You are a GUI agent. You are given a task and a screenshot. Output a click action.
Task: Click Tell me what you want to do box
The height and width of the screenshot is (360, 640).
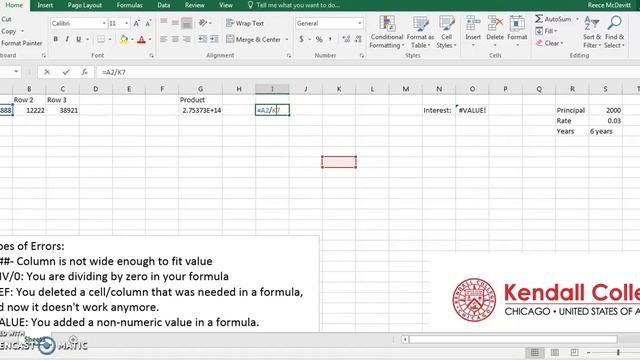point(294,5)
